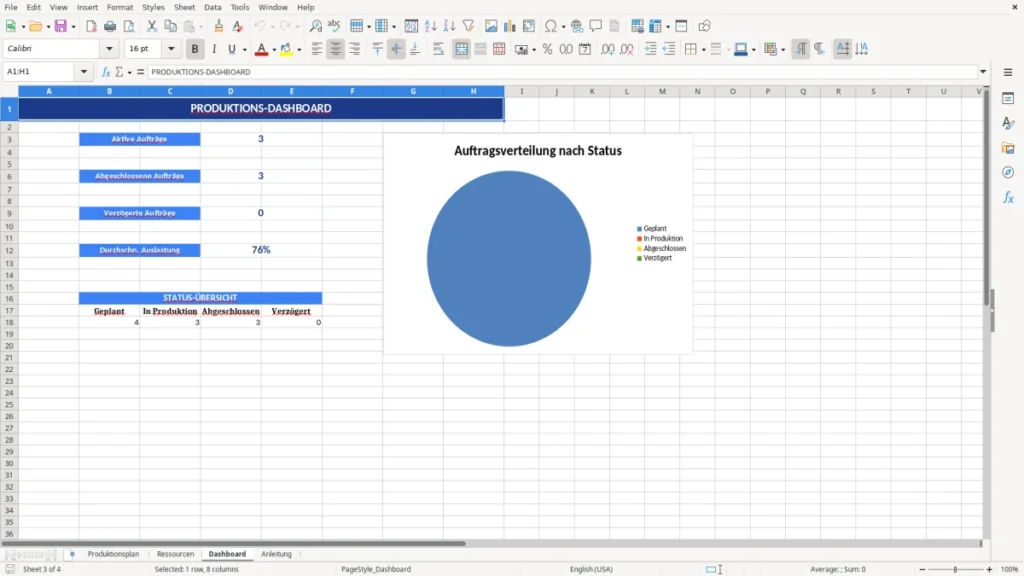1024x576 pixels.
Task: Open the Font Color dropdown arrow
Action: (274, 50)
